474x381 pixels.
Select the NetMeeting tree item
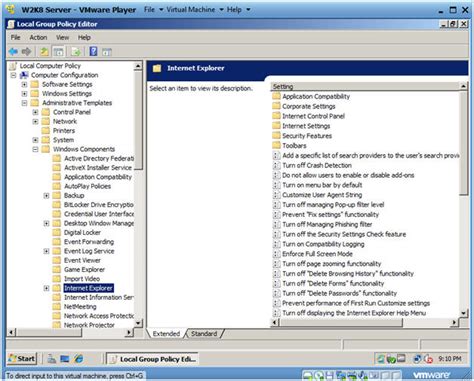[x=80, y=306]
